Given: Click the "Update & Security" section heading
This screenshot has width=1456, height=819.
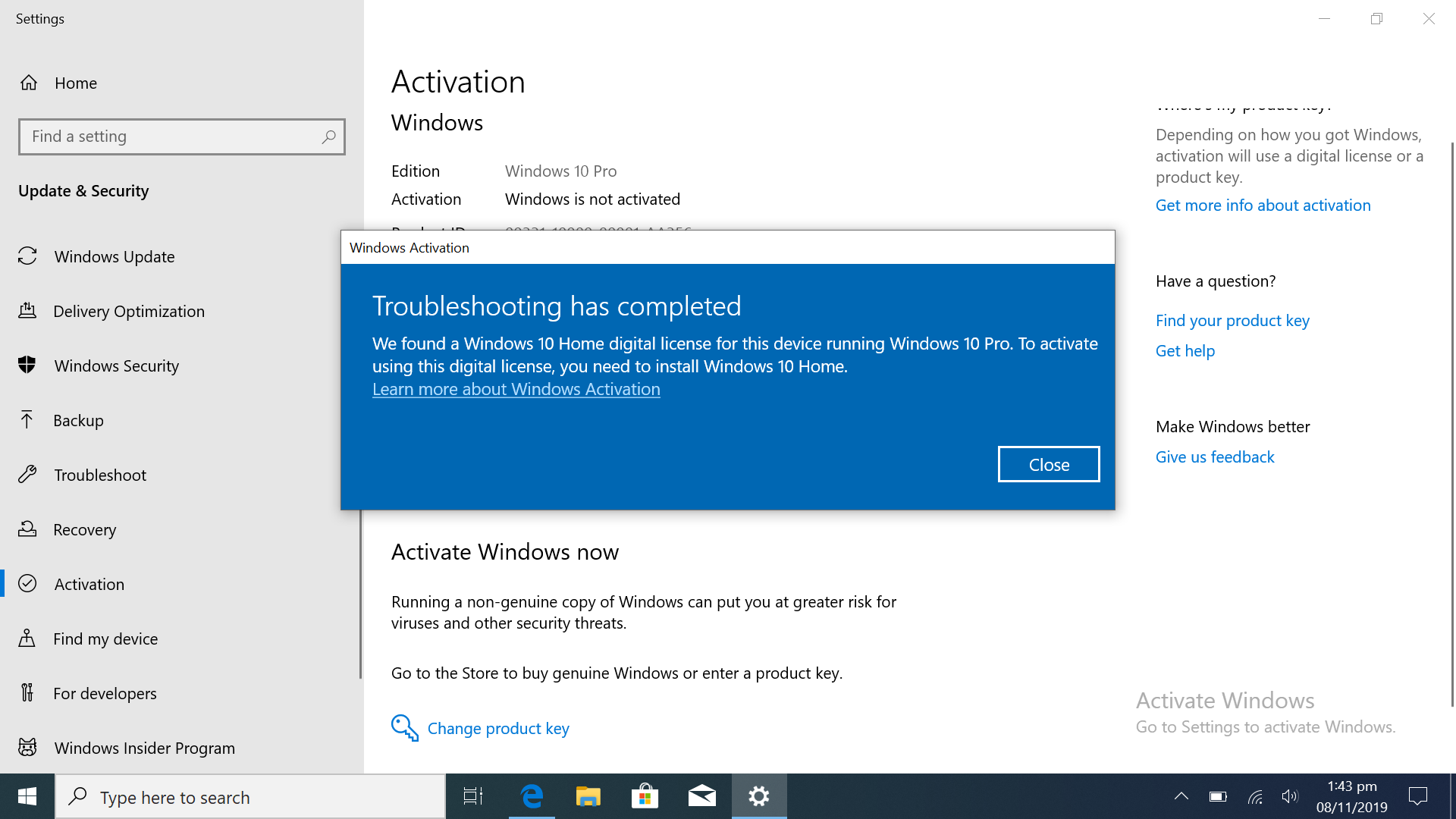Looking at the screenshot, I should (x=83, y=190).
